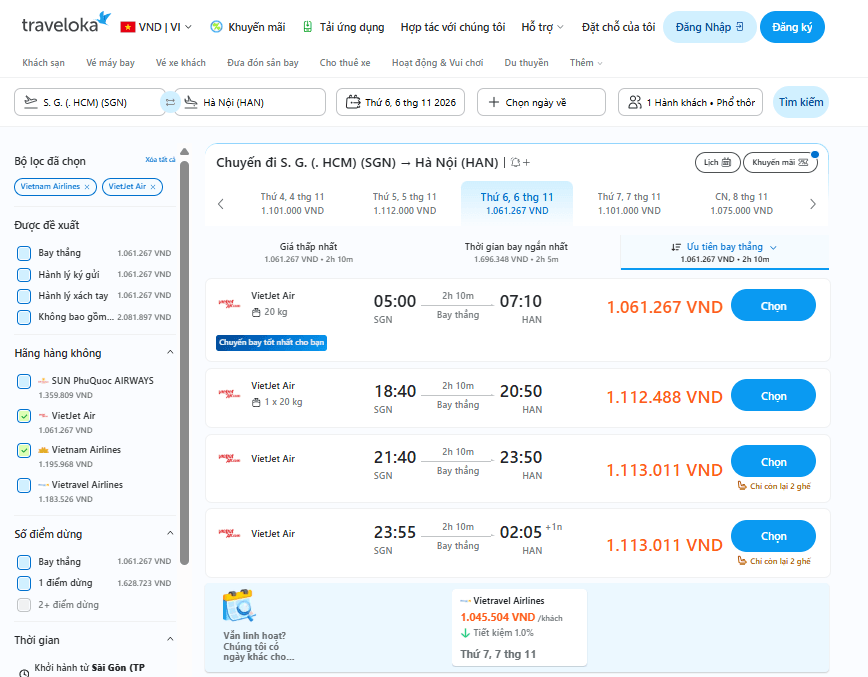Remove the Vietnam Airlines filter chip
This screenshot has height=677, width=868.
pyautogui.click(x=87, y=187)
